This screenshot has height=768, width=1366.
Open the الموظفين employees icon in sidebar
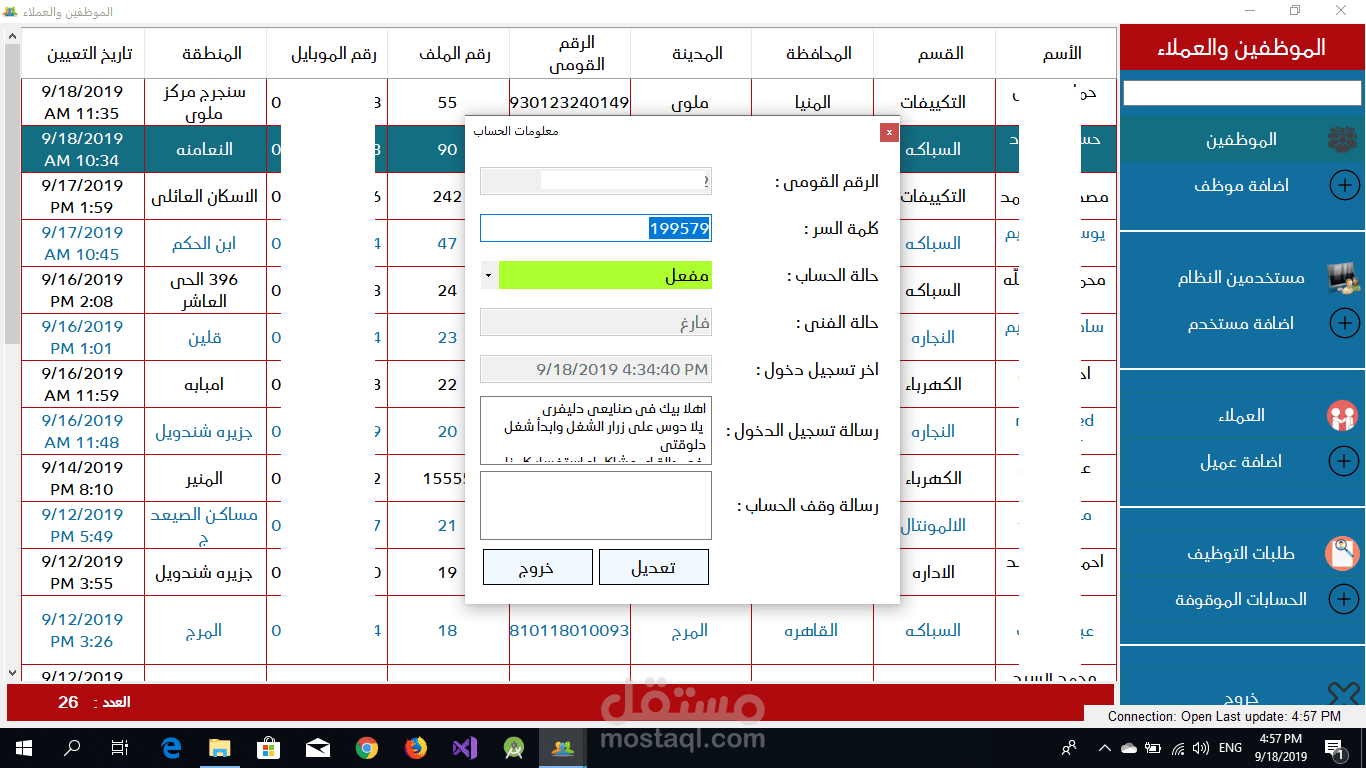[x=1342, y=140]
